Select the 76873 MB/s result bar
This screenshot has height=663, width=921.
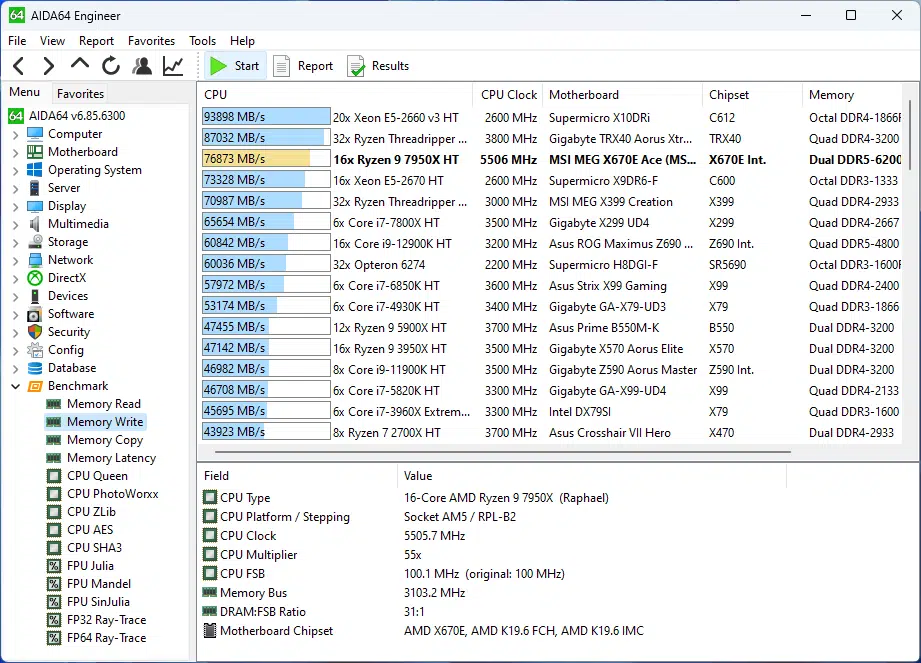pyautogui.click(x=266, y=159)
